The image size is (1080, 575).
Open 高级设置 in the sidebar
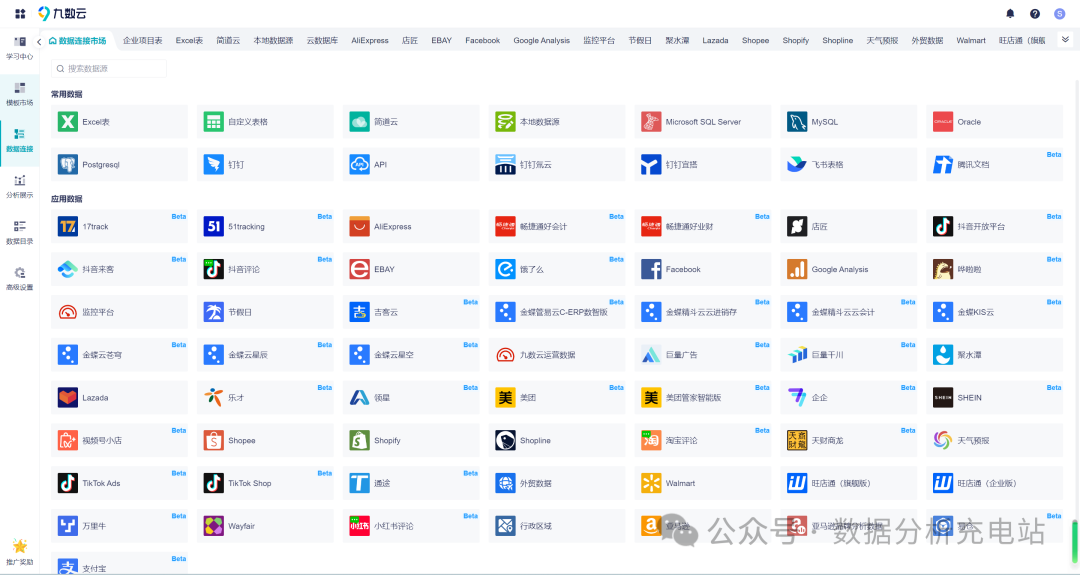pyautogui.click(x=19, y=279)
